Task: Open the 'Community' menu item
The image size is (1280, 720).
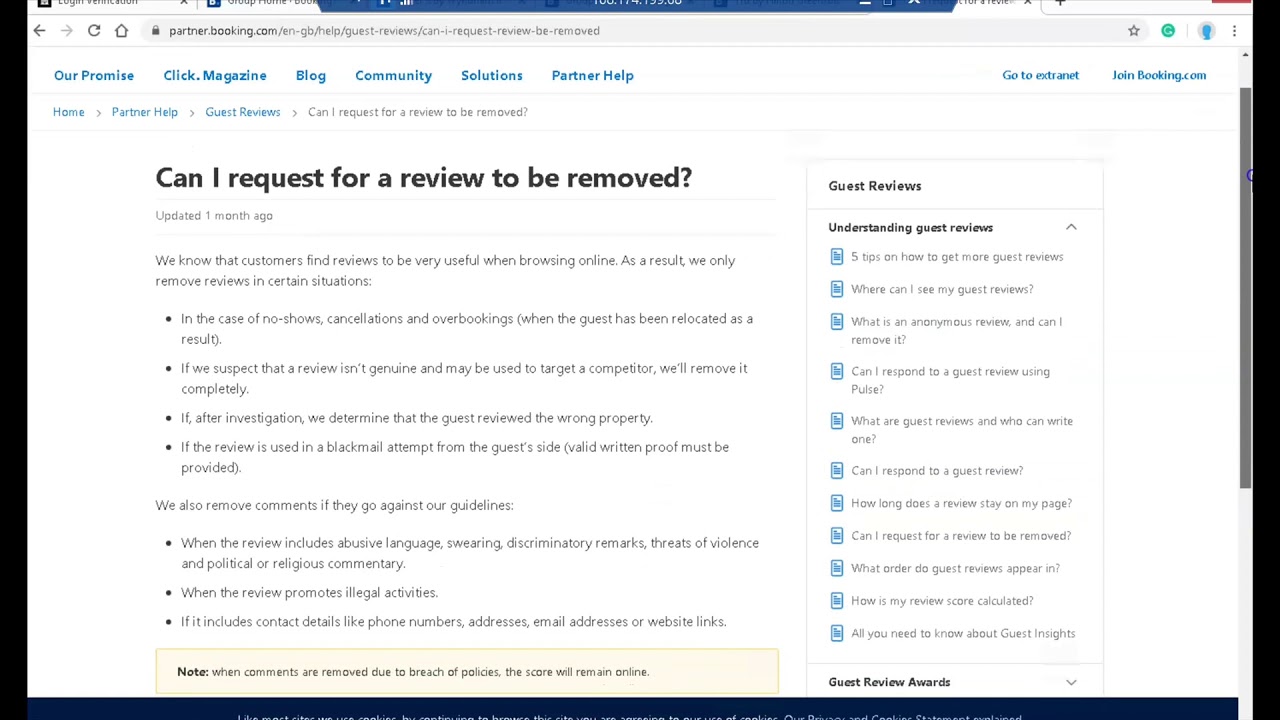Action: (x=393, y=75)
